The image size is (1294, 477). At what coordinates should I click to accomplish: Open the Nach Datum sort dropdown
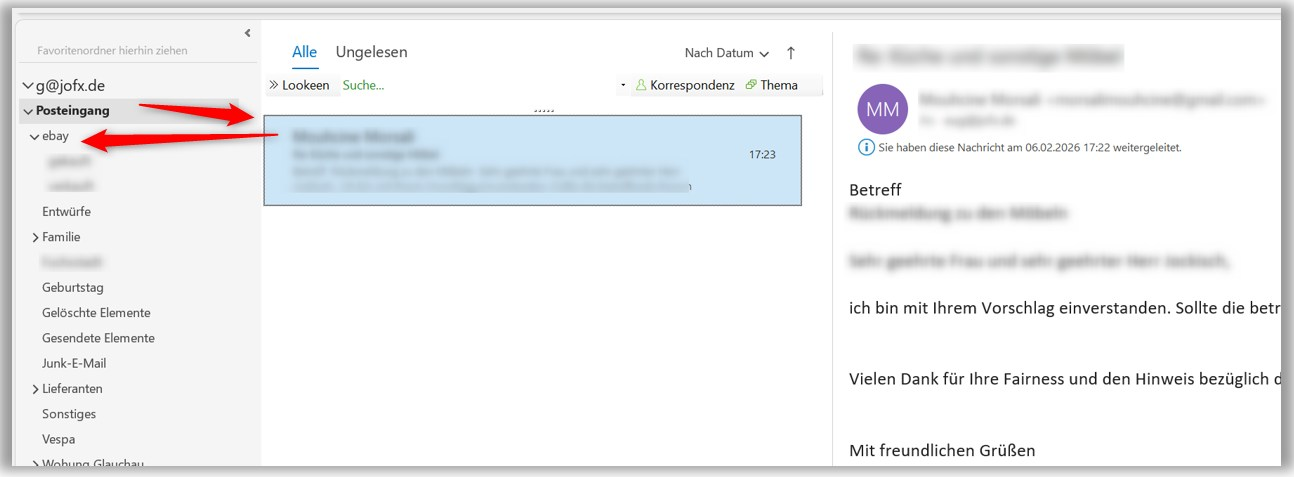coord(727,53)
